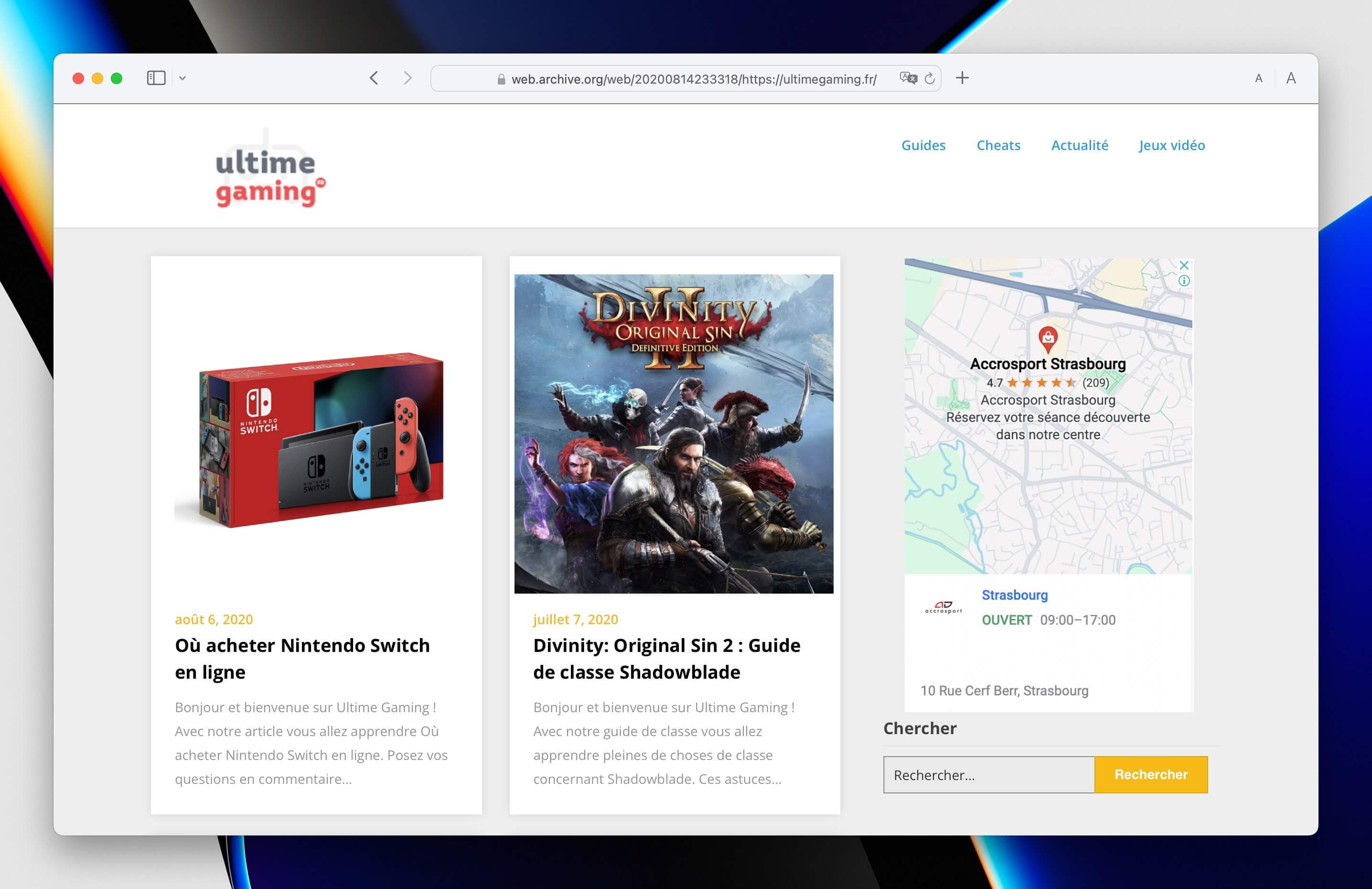The height and width of the screenshot is (889, 1372).
Task: Reload the page with refresh icon
Action: [929, 78]
